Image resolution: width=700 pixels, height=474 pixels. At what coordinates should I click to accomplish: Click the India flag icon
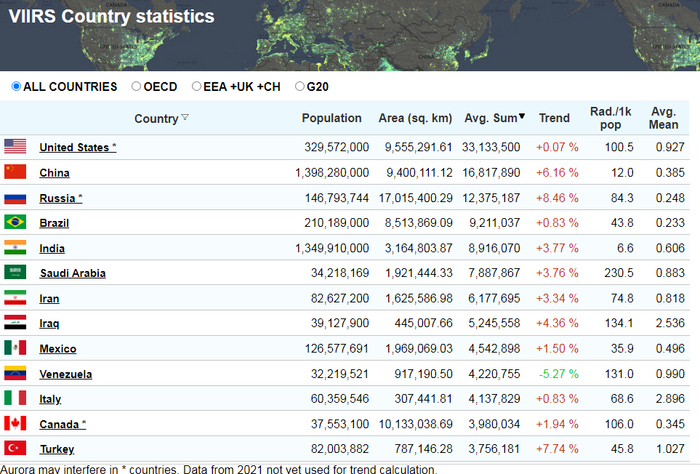pyautogui.click(x=15, y=247)
